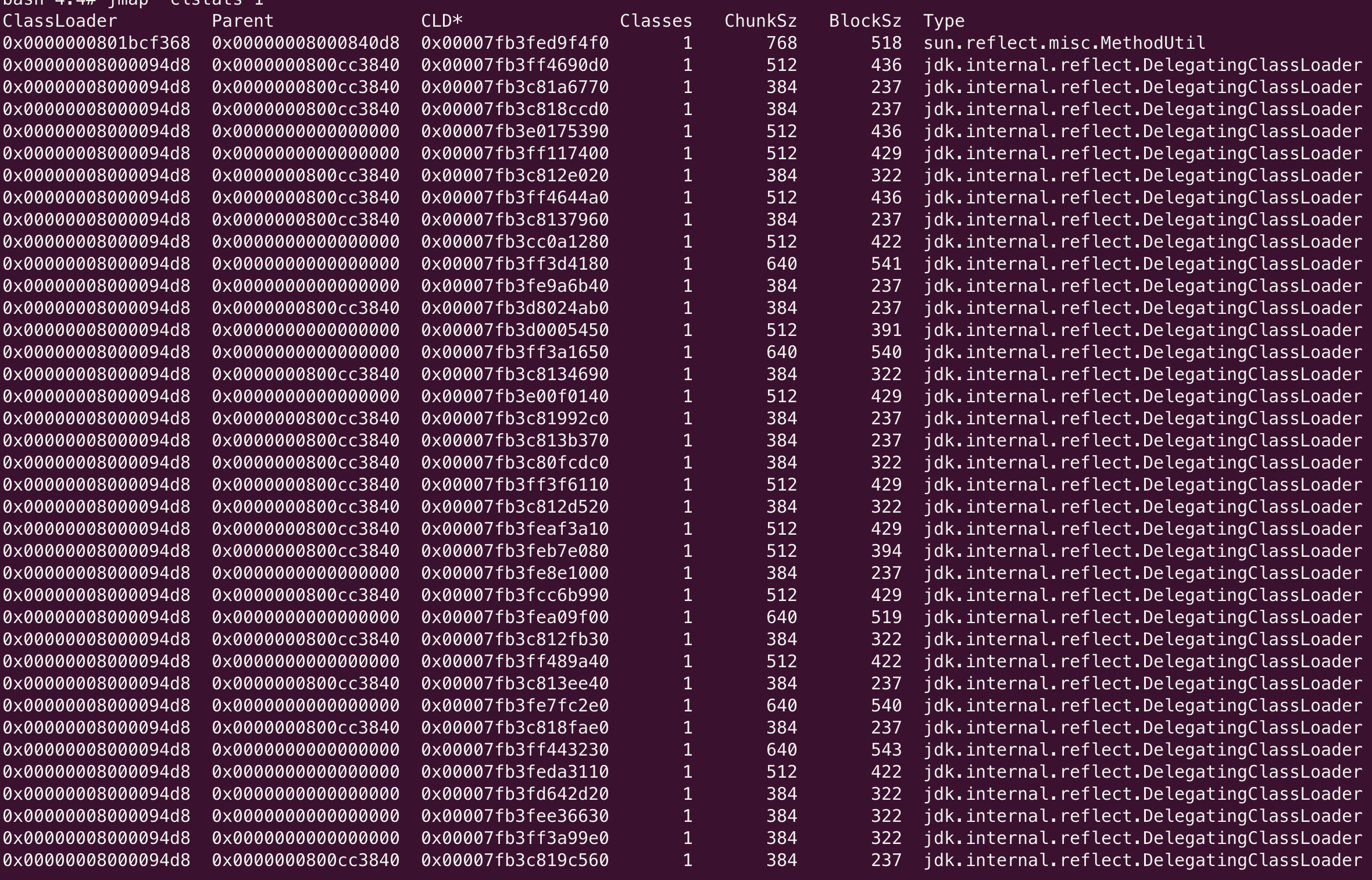Click the Parent column header text

point(242,21)
